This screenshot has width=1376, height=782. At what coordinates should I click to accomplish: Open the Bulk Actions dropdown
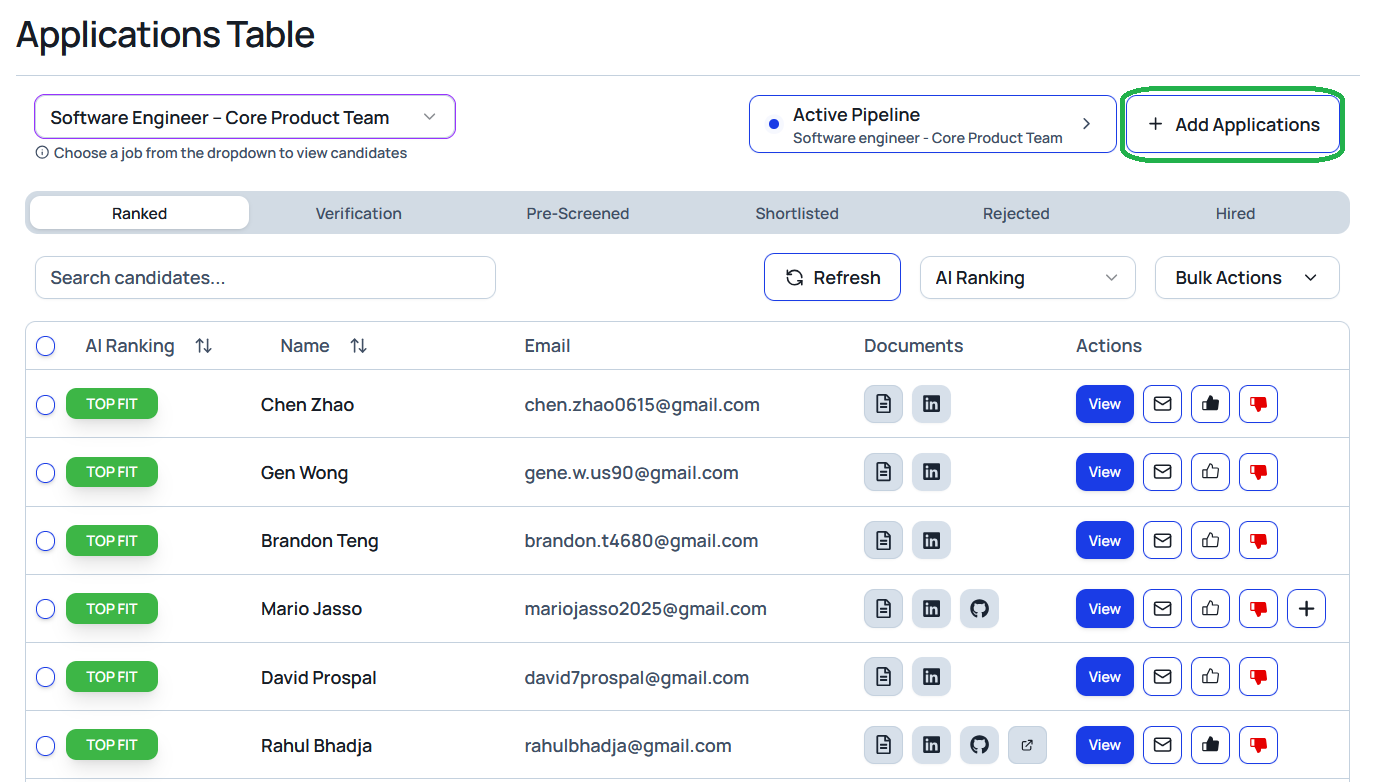coord(1246,278)
